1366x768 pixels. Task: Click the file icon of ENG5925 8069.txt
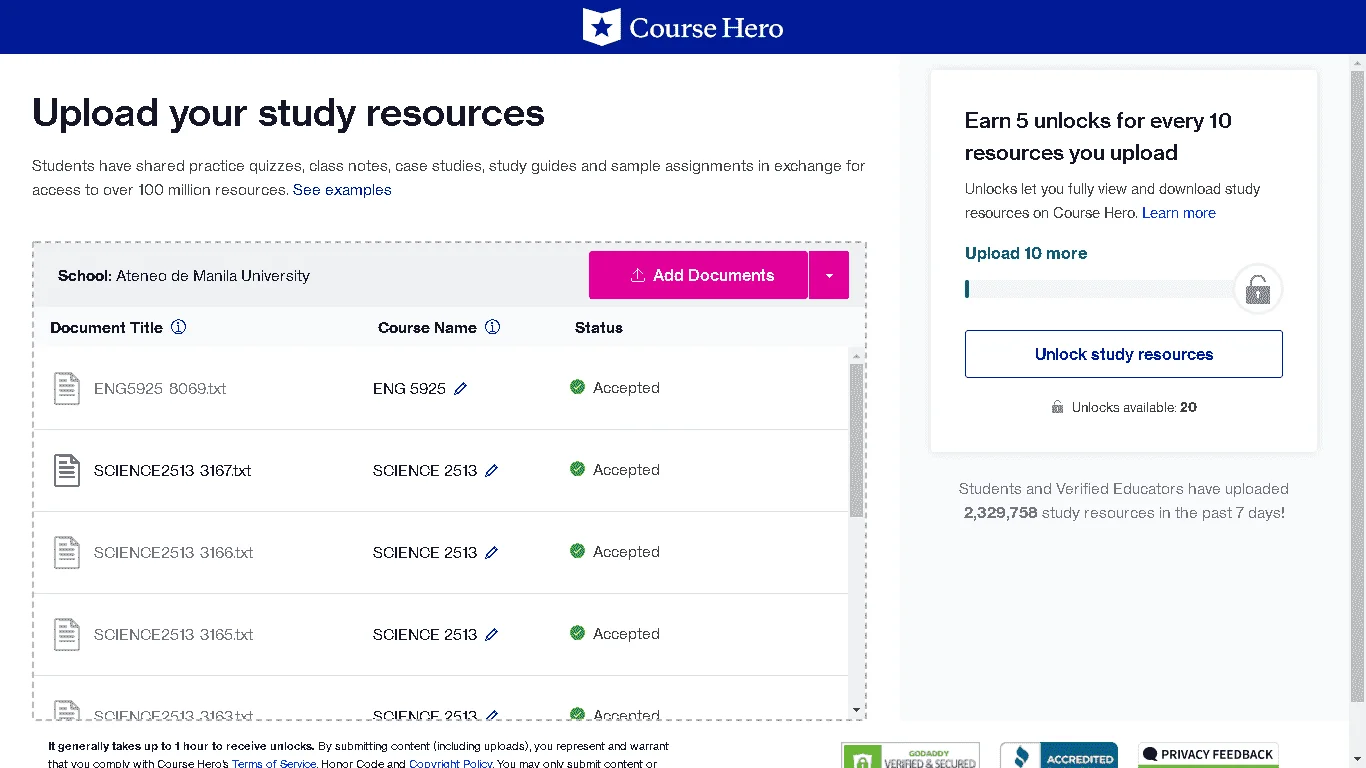coord(67,388)
